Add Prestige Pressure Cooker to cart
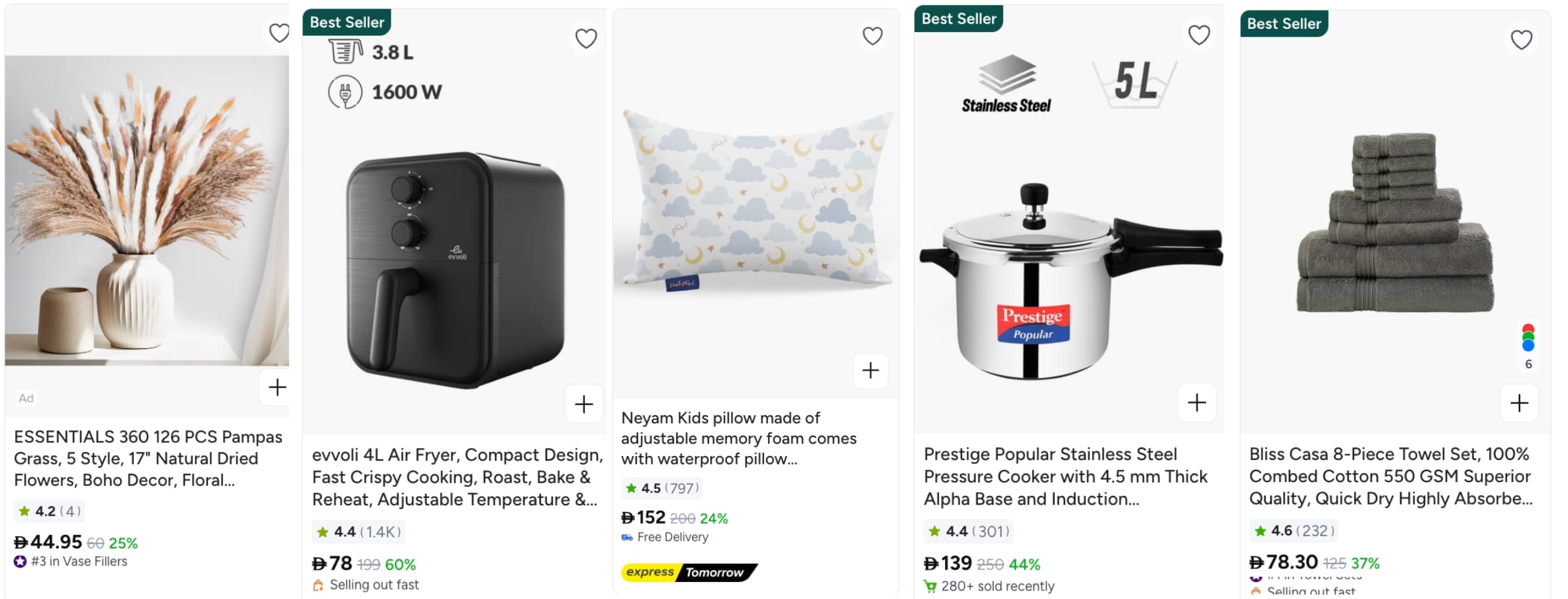This screenshot has width=1568, height=599. tap(1197, 402)
